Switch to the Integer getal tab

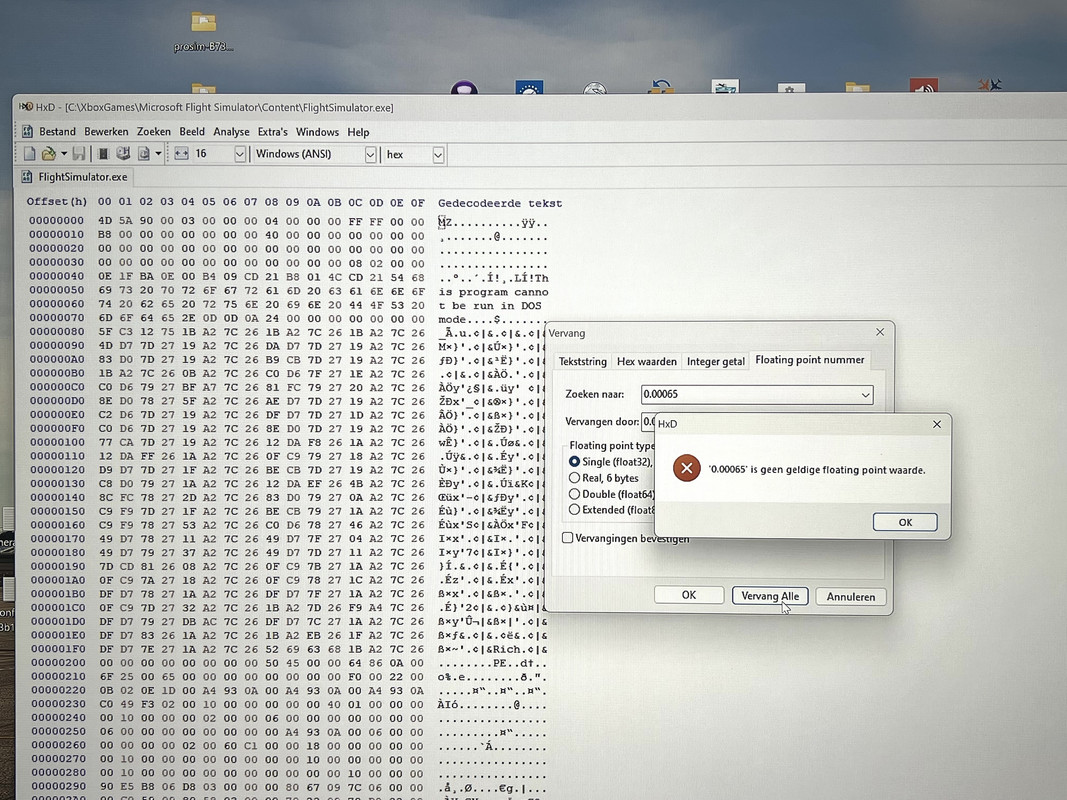point(716,361)
